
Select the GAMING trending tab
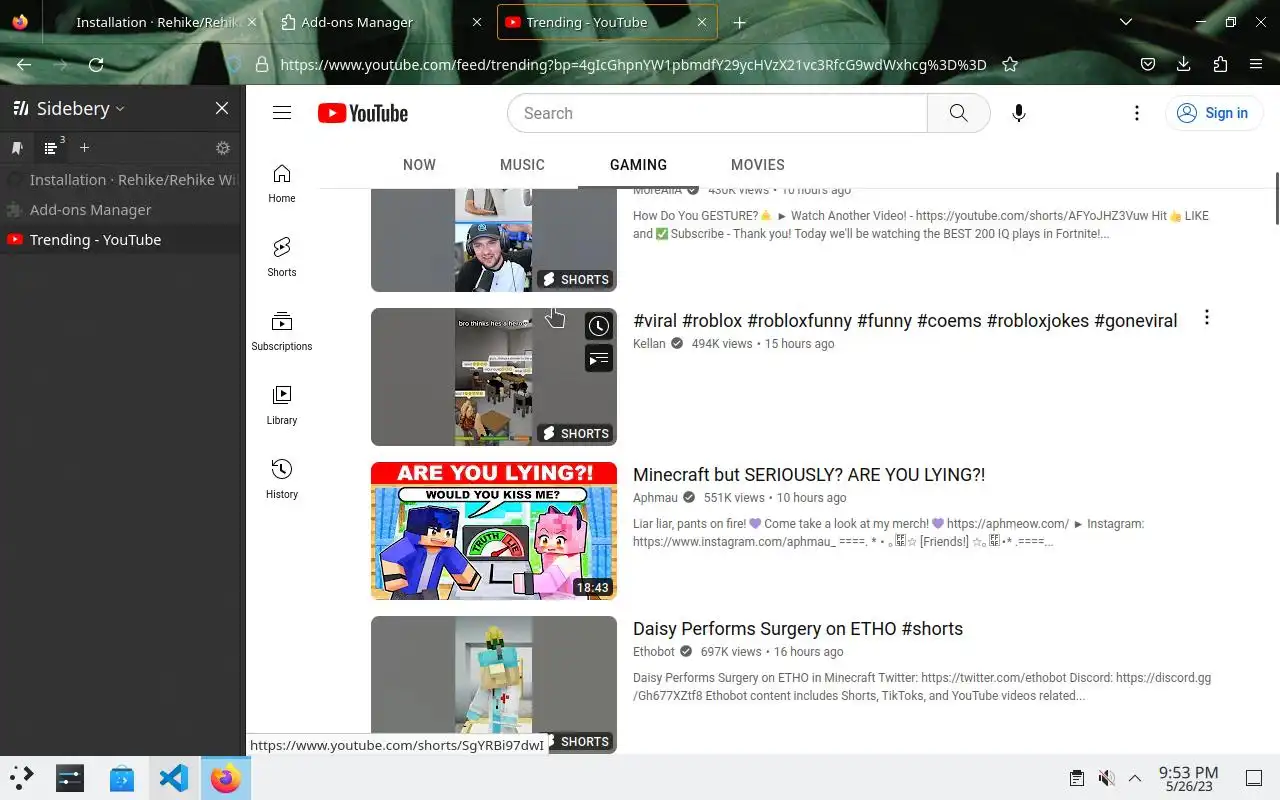pos(638,165)
